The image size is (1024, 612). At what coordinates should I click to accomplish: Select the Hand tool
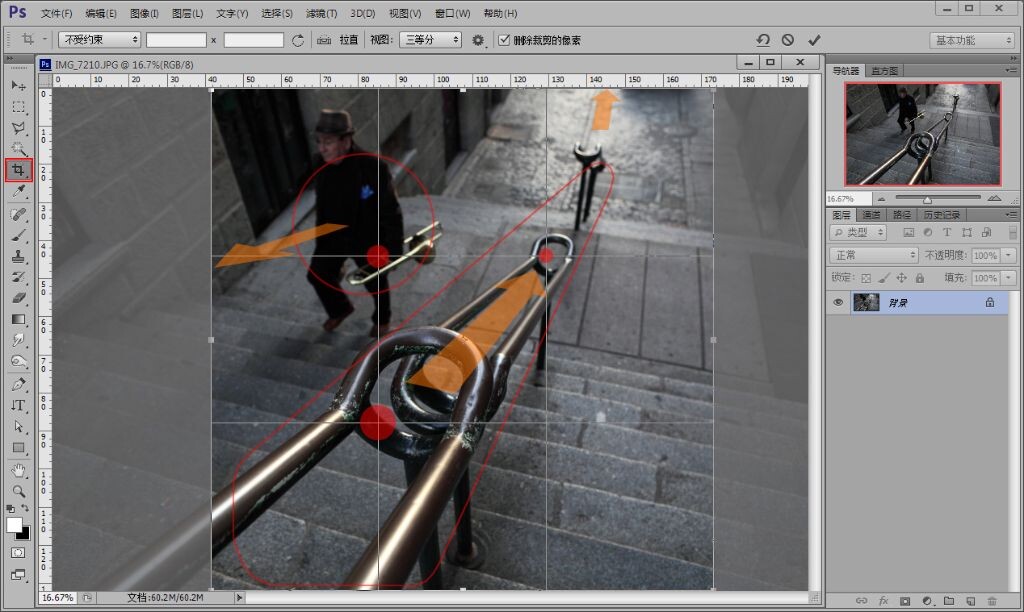point(18,470)
